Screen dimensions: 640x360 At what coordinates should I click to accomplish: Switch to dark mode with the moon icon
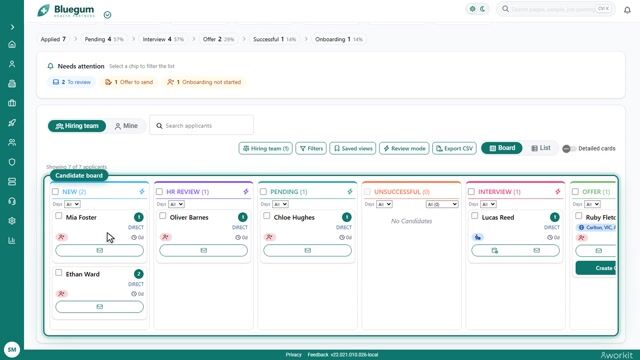coord(483,9)
